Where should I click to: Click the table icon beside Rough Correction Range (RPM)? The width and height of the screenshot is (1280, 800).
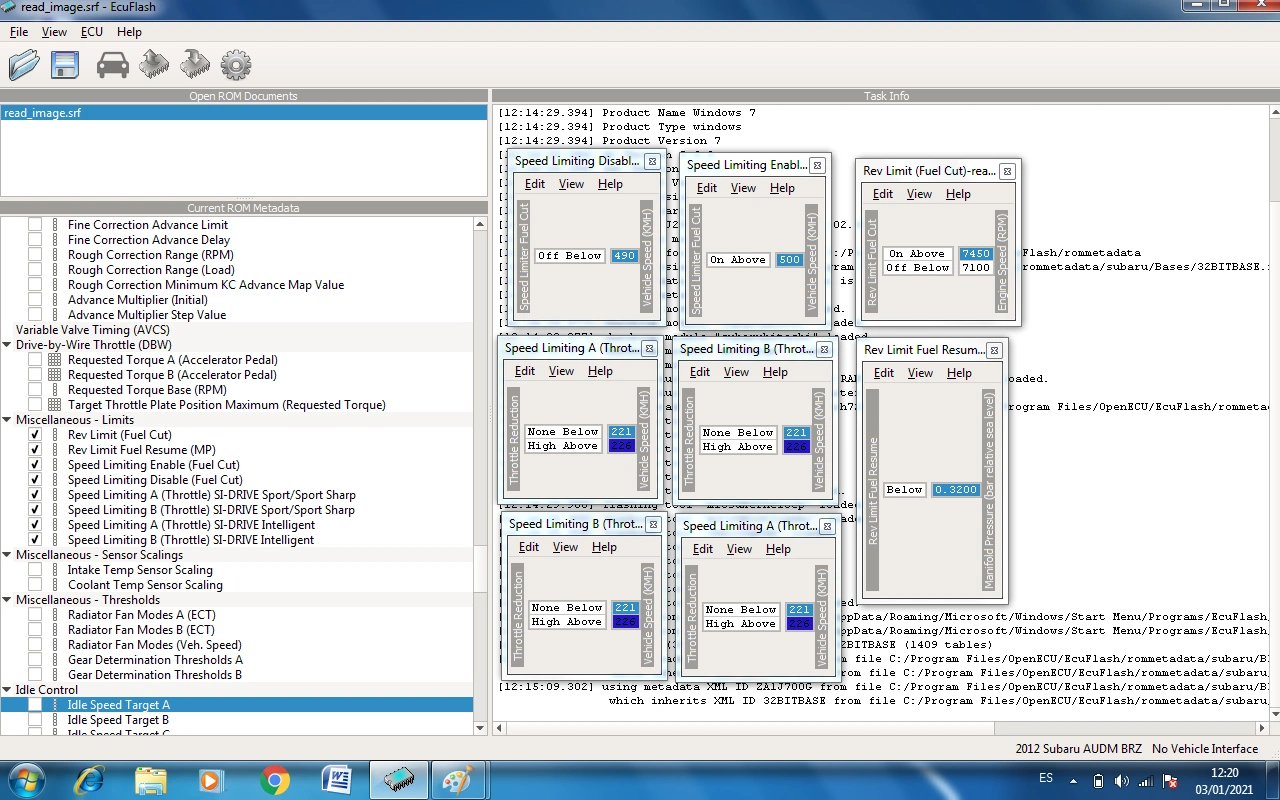(55, 255)
